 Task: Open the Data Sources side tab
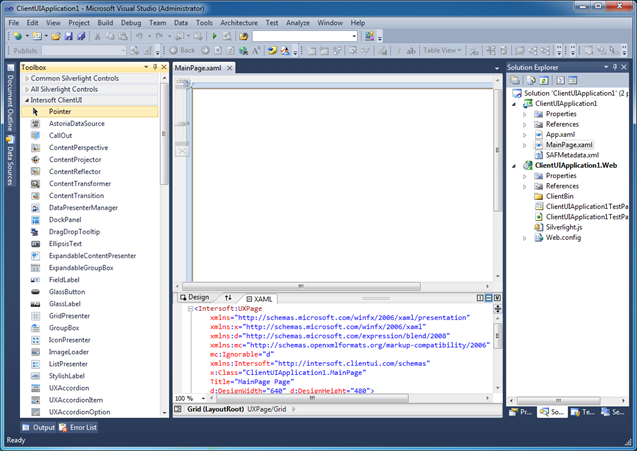coord(11,160)
